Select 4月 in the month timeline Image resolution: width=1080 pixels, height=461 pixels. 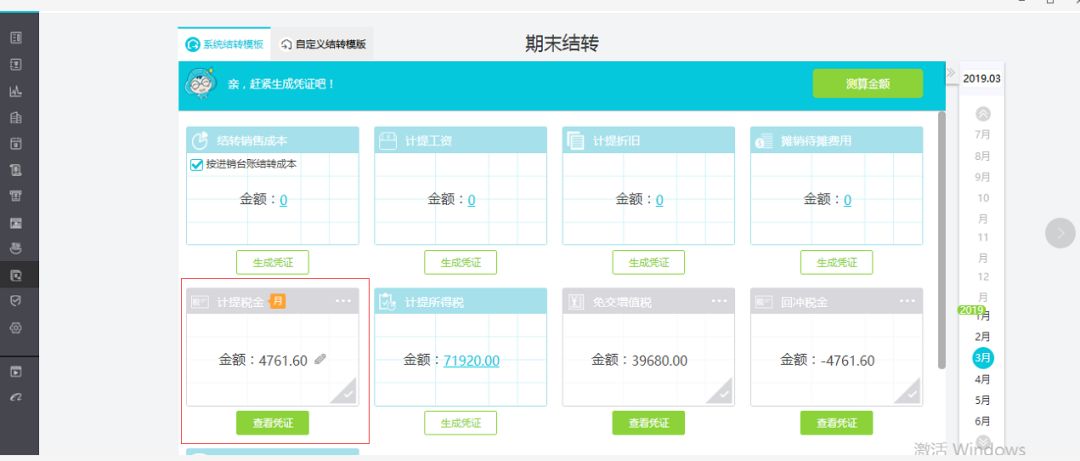tap(983, 379)
